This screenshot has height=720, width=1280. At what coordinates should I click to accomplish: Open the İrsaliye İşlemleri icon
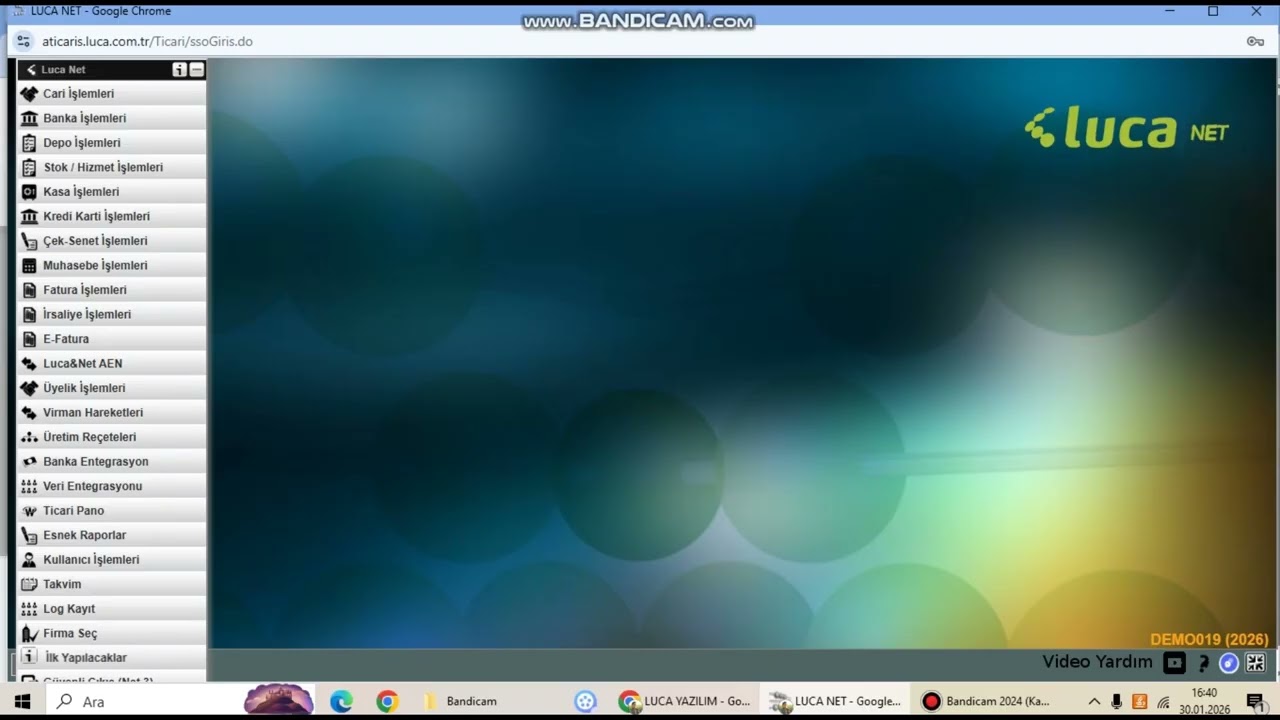tap(29, 314)
